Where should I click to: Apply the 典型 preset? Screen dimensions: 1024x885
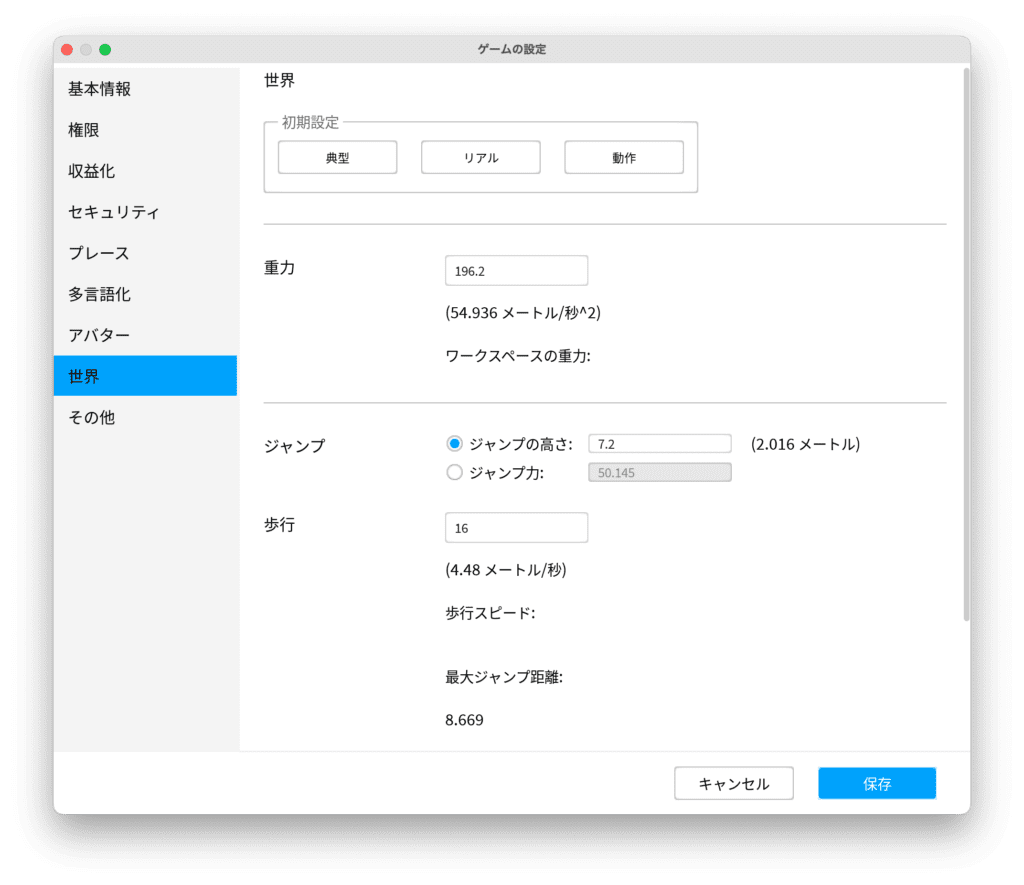pyautogui.click(x=337, y=158)
